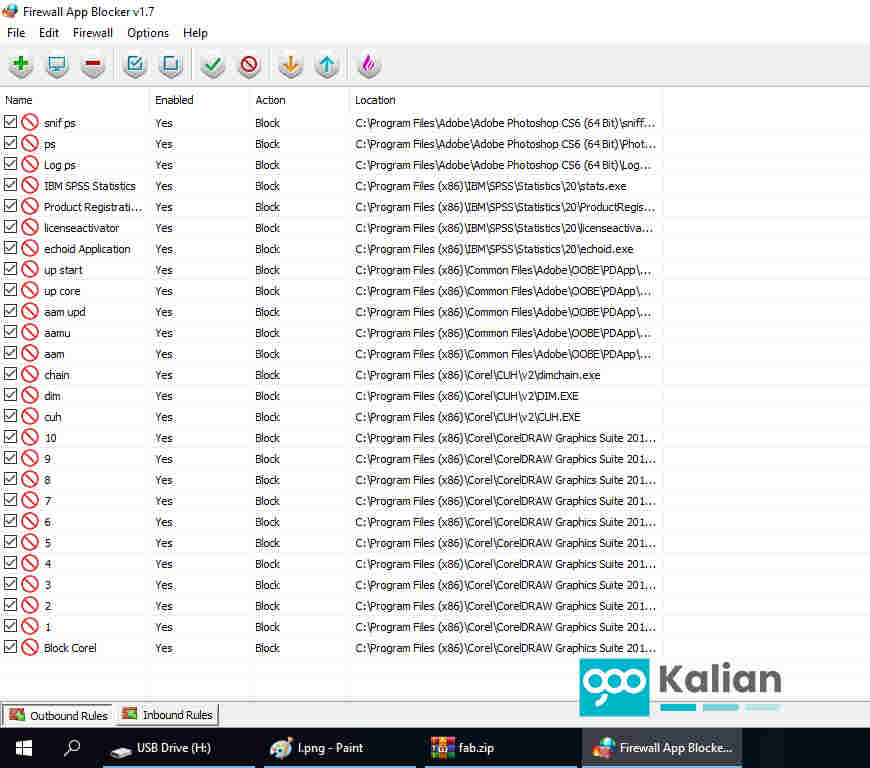Viewport: 870px width, 768px height.
Task: Select the rule named 1
Action: coord(332,626)
